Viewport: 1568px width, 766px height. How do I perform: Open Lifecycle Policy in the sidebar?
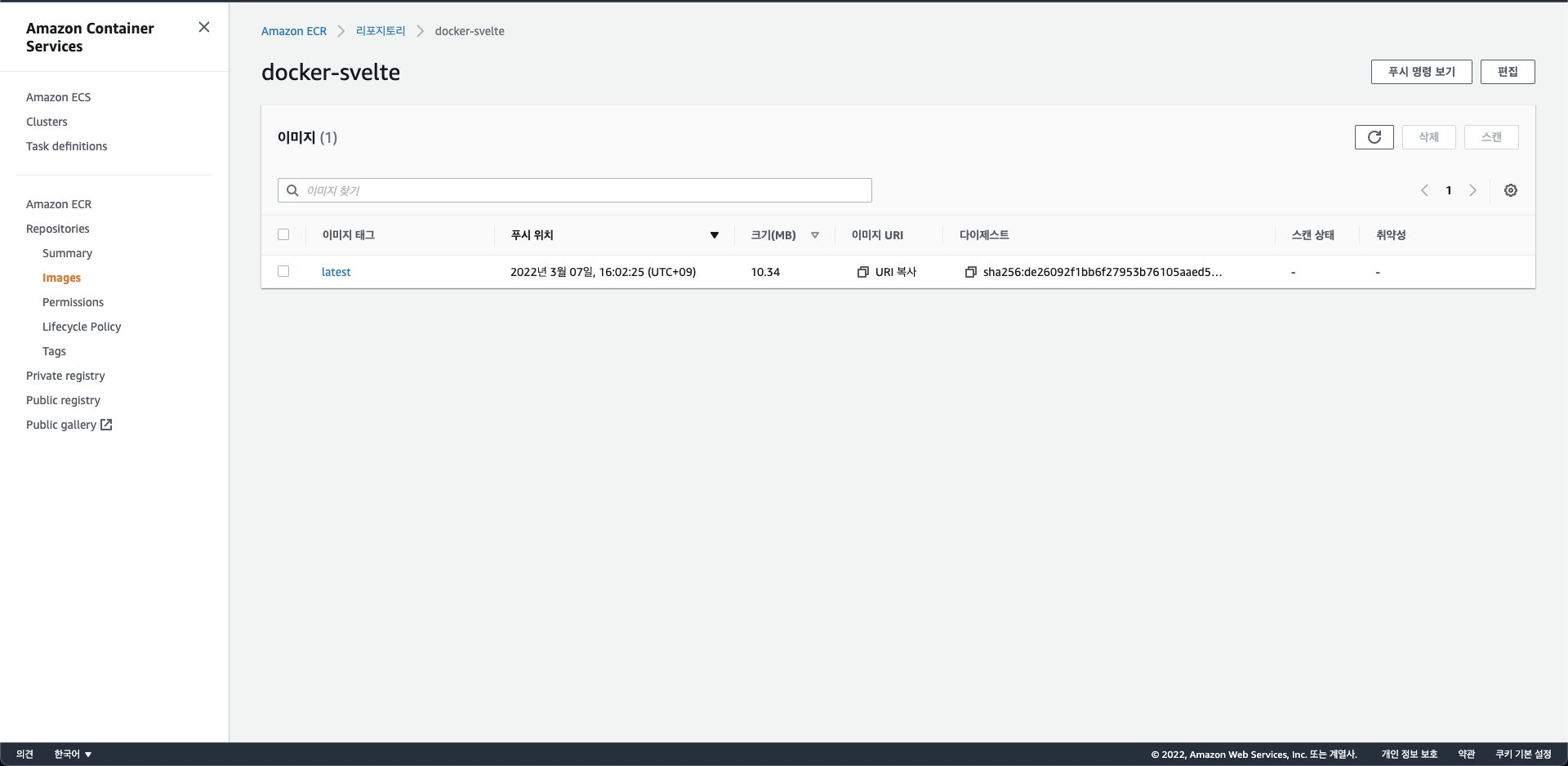82,327
